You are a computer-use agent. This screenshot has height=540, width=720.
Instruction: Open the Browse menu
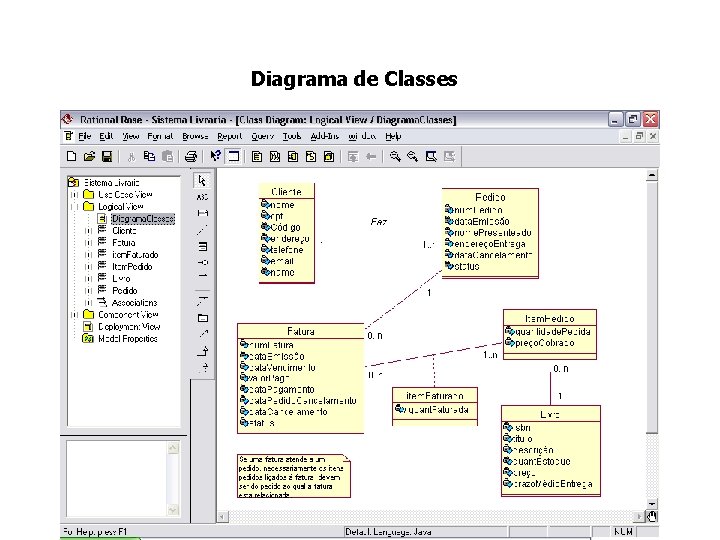click(195, 136)
